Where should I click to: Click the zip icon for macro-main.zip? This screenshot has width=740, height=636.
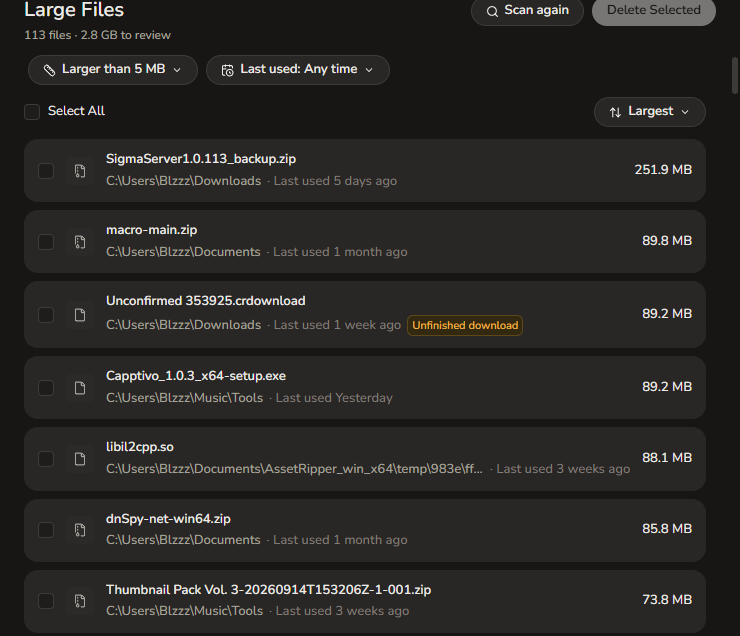tap(80, 242)
